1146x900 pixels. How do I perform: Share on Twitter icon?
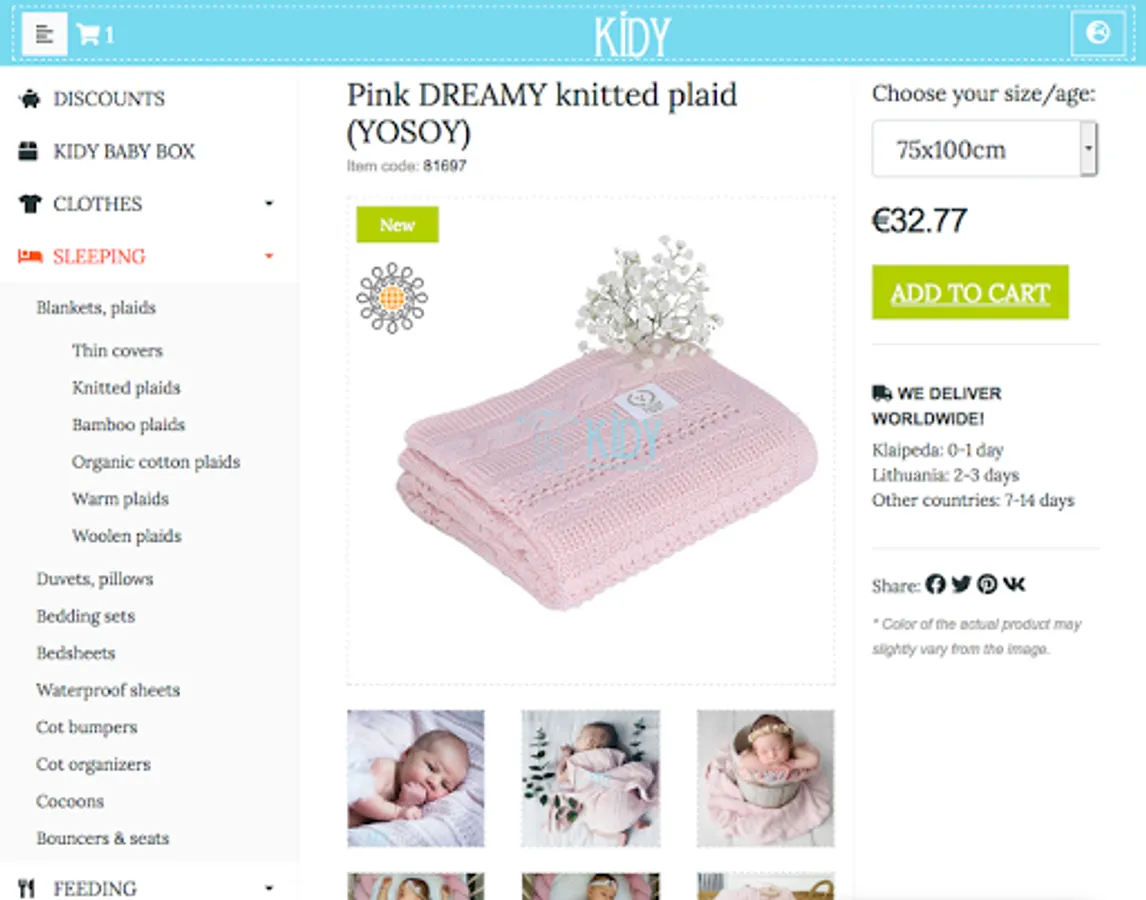(961, 584)
